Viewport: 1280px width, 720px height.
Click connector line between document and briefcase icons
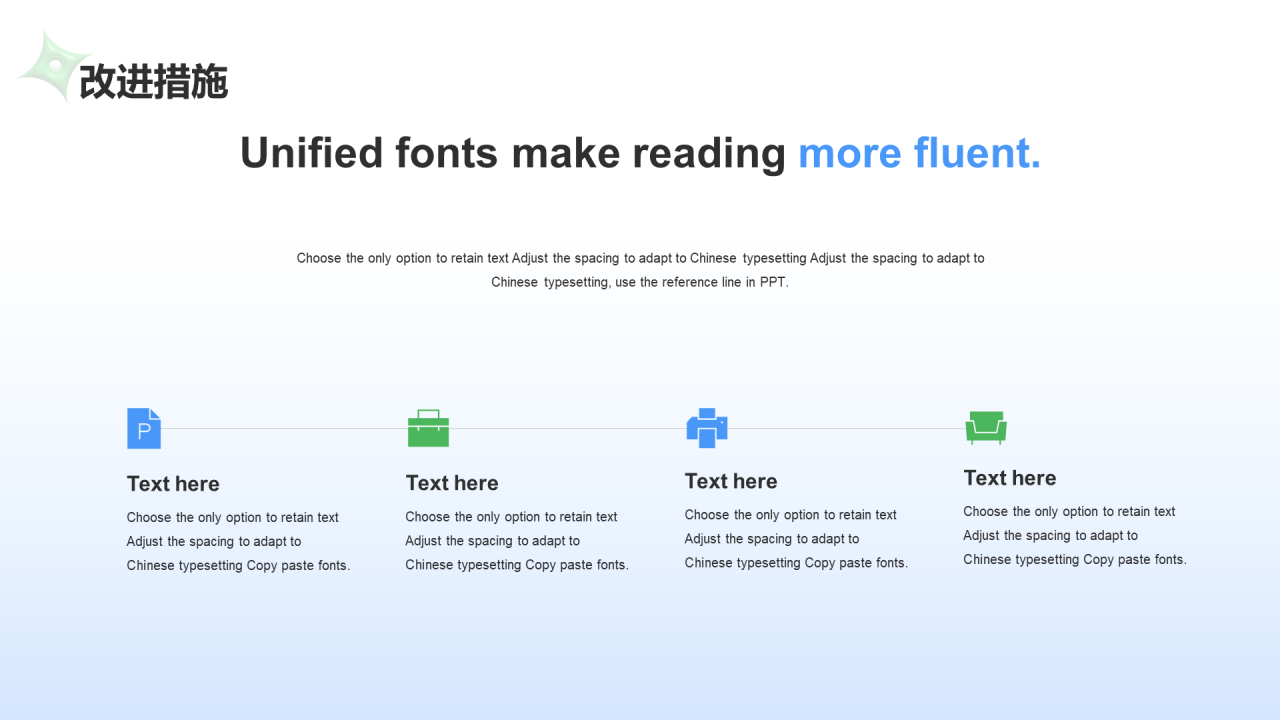point(284,428)
